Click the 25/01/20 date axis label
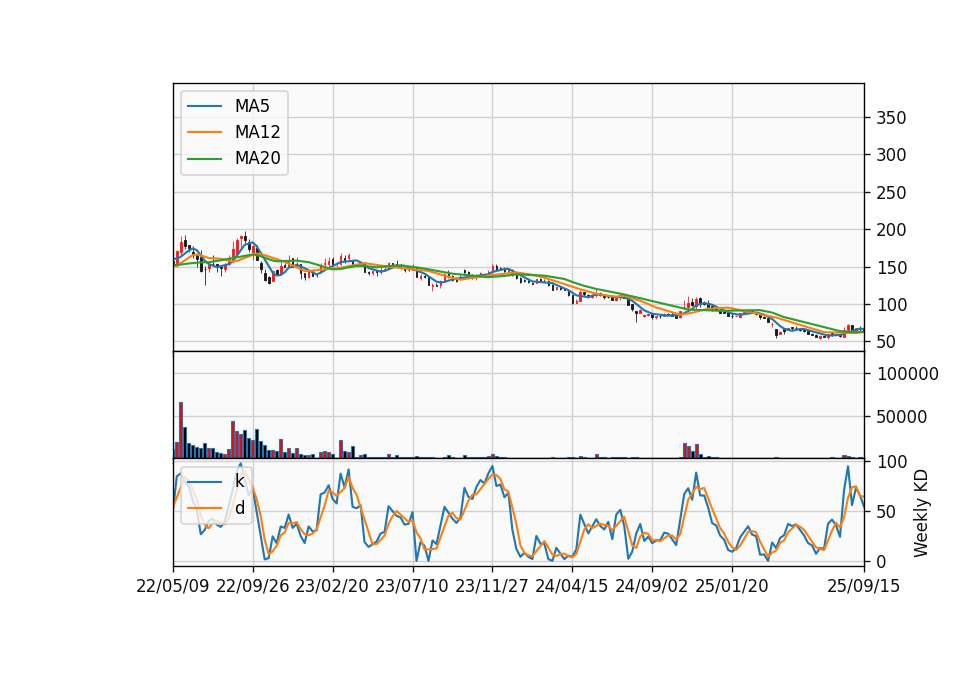This screenshot has width=960, height=690. [x=732, y=586]
